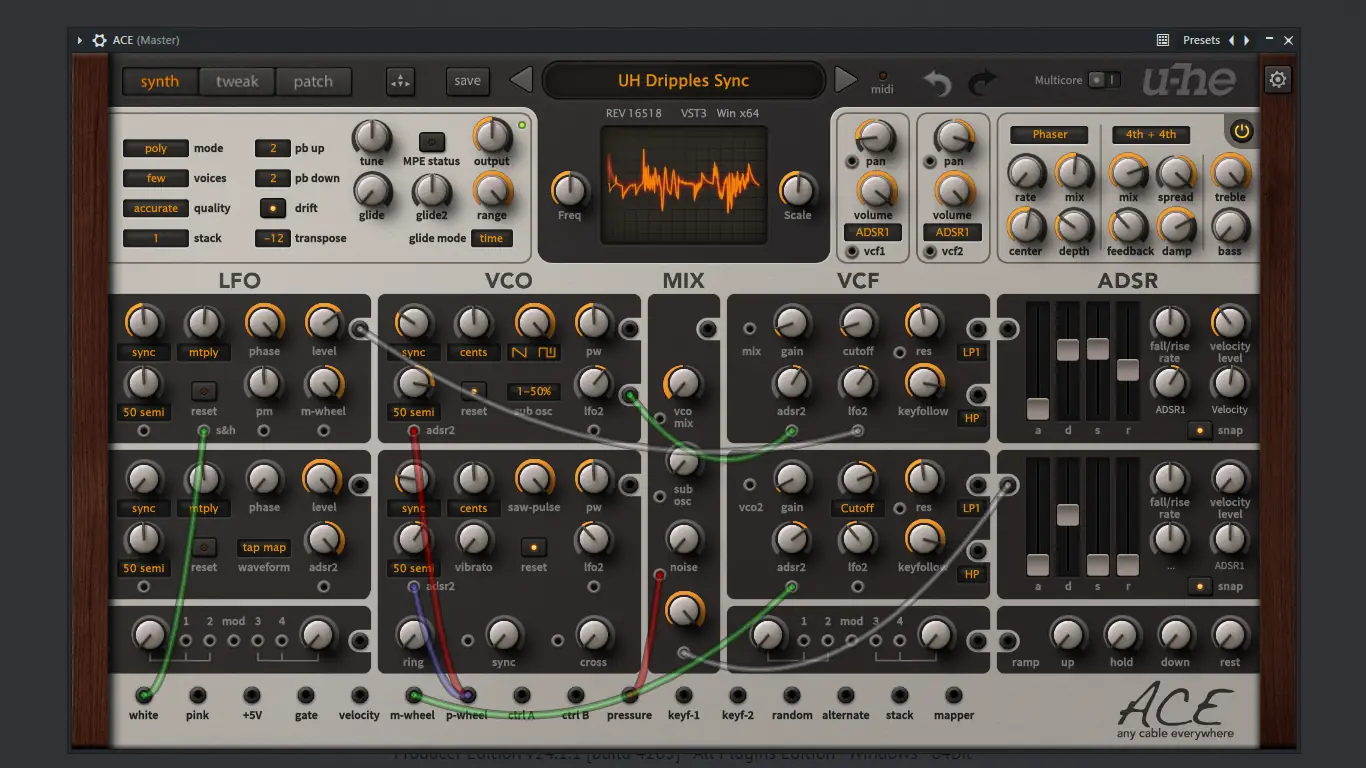Toggle VCO1 reset button
Image resolution: width=1366 pixels, height=768 pixels.
[474, 391]
